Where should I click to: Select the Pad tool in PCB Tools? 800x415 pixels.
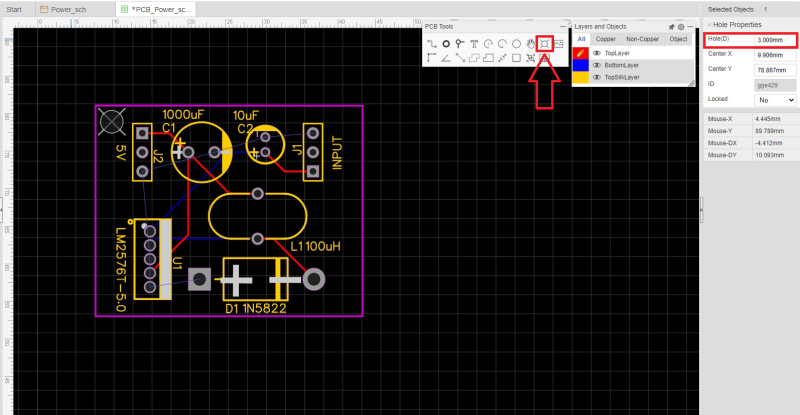(x=446, y=44)
